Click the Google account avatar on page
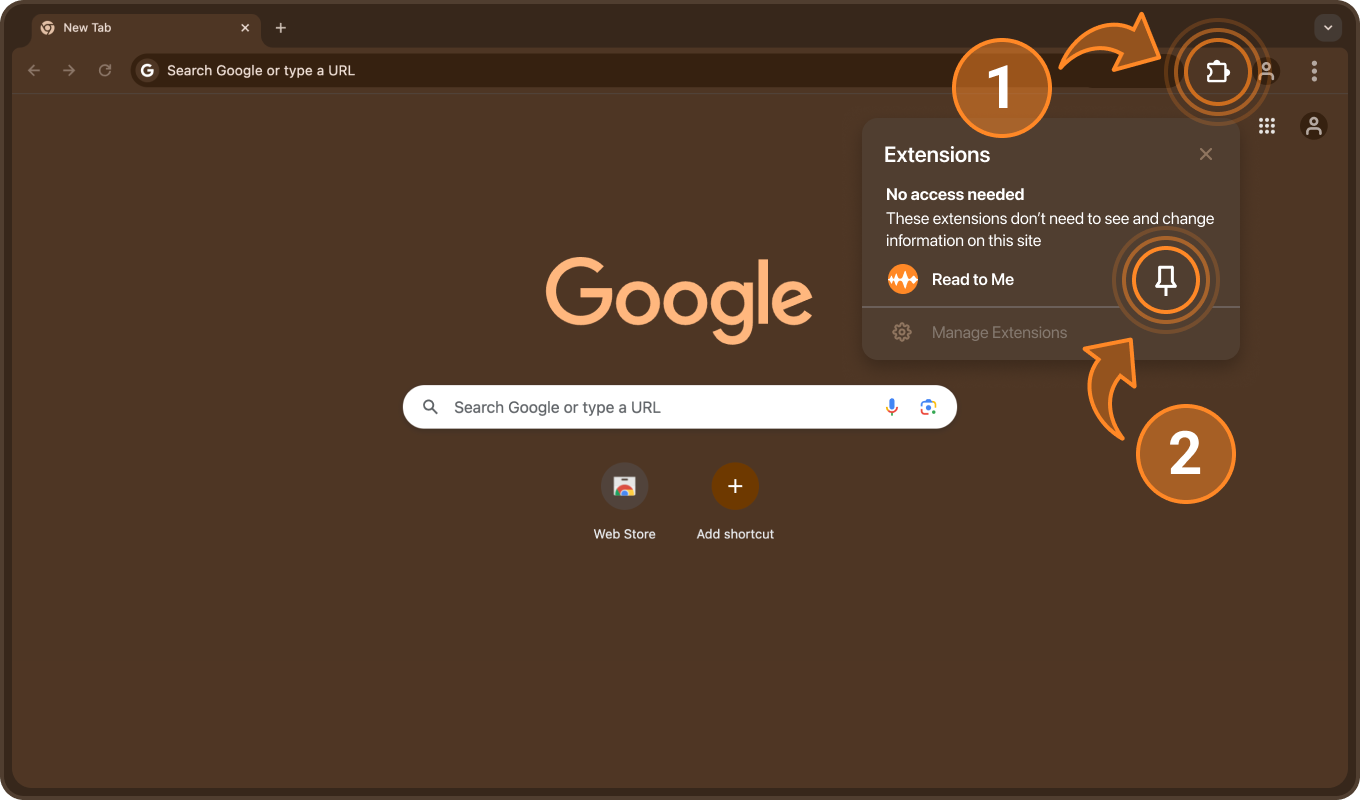1360x800 pixels. [1314, 126]
